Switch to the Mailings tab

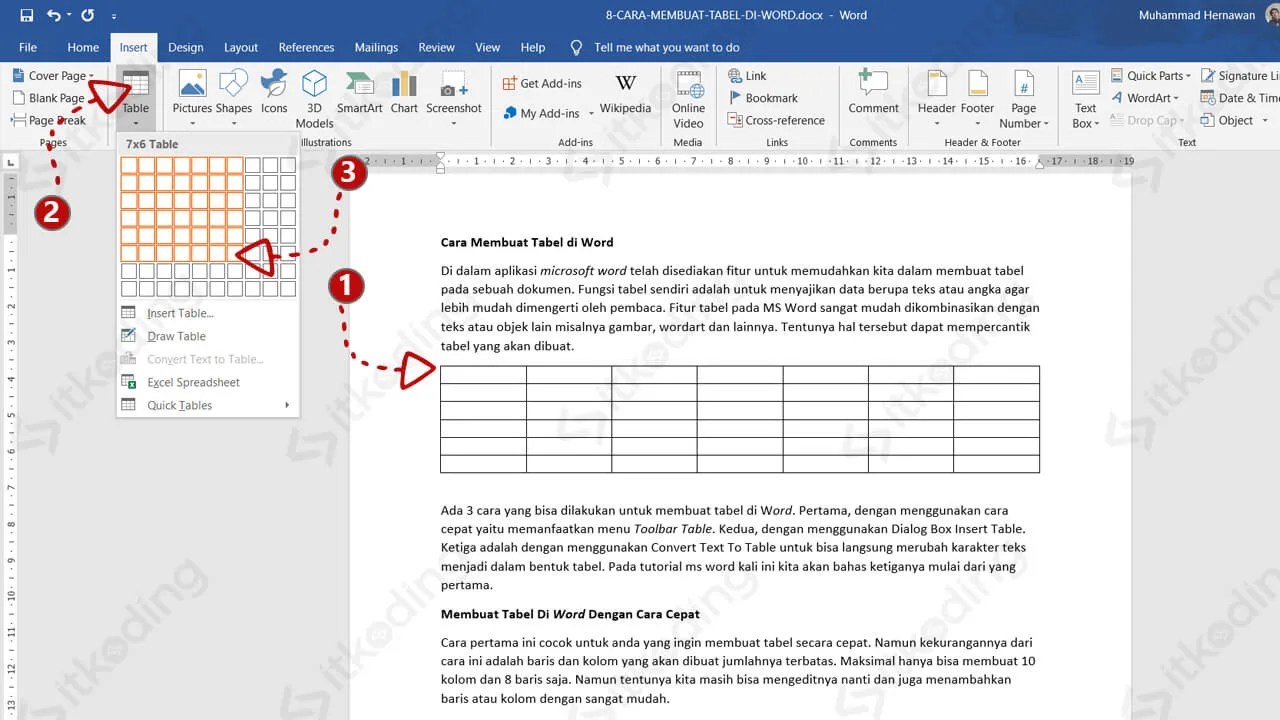[376, 47]
